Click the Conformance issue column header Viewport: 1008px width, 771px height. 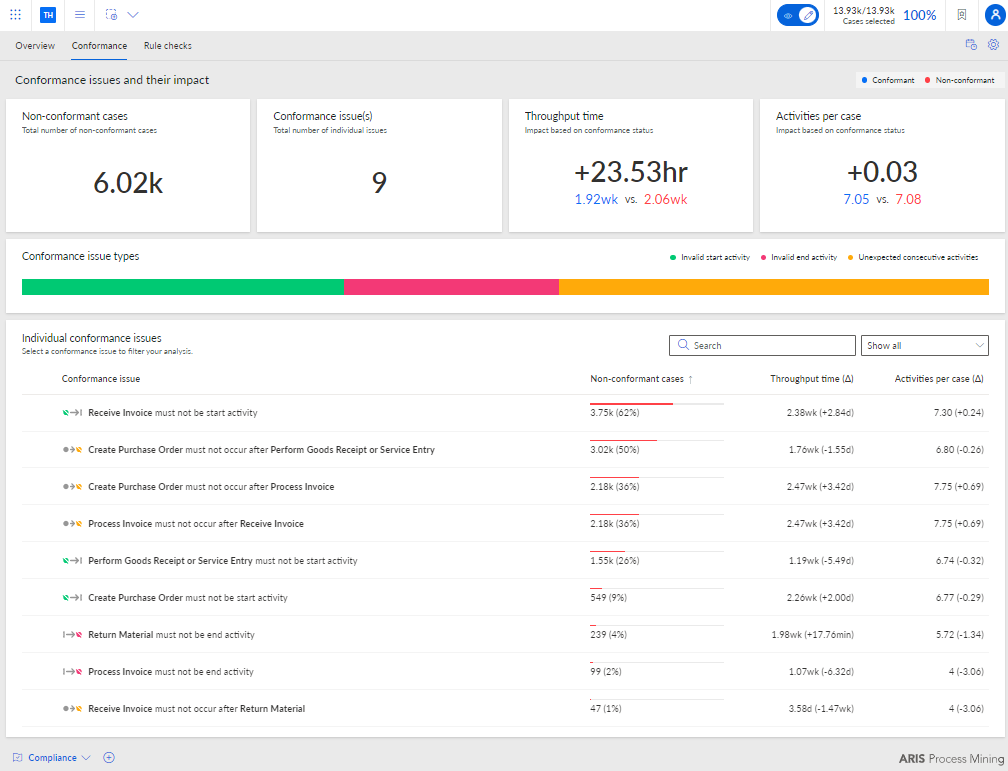[x=101, y=379]
